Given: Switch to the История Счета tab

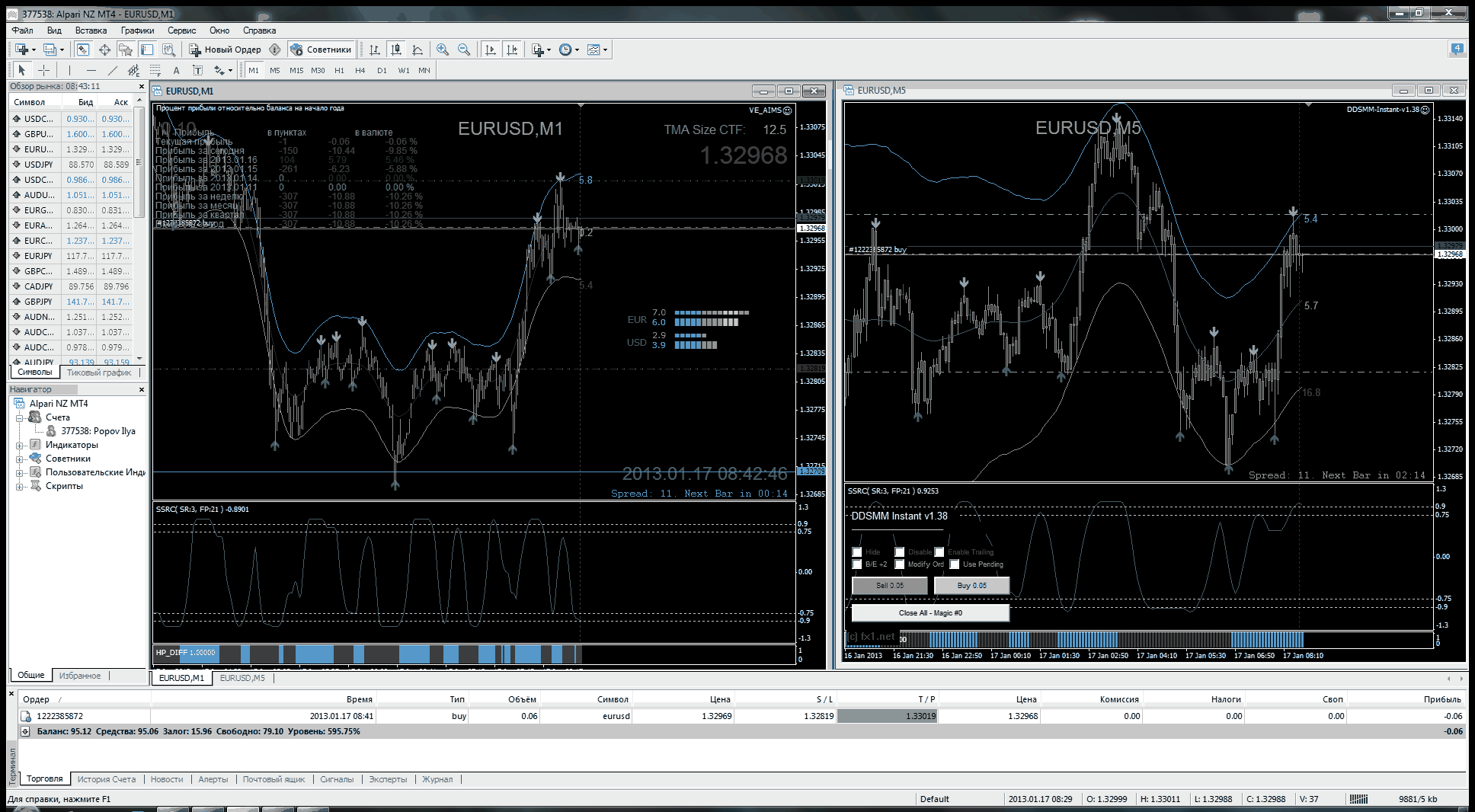Looking at the screenshot, I should [x=107, y=779].
